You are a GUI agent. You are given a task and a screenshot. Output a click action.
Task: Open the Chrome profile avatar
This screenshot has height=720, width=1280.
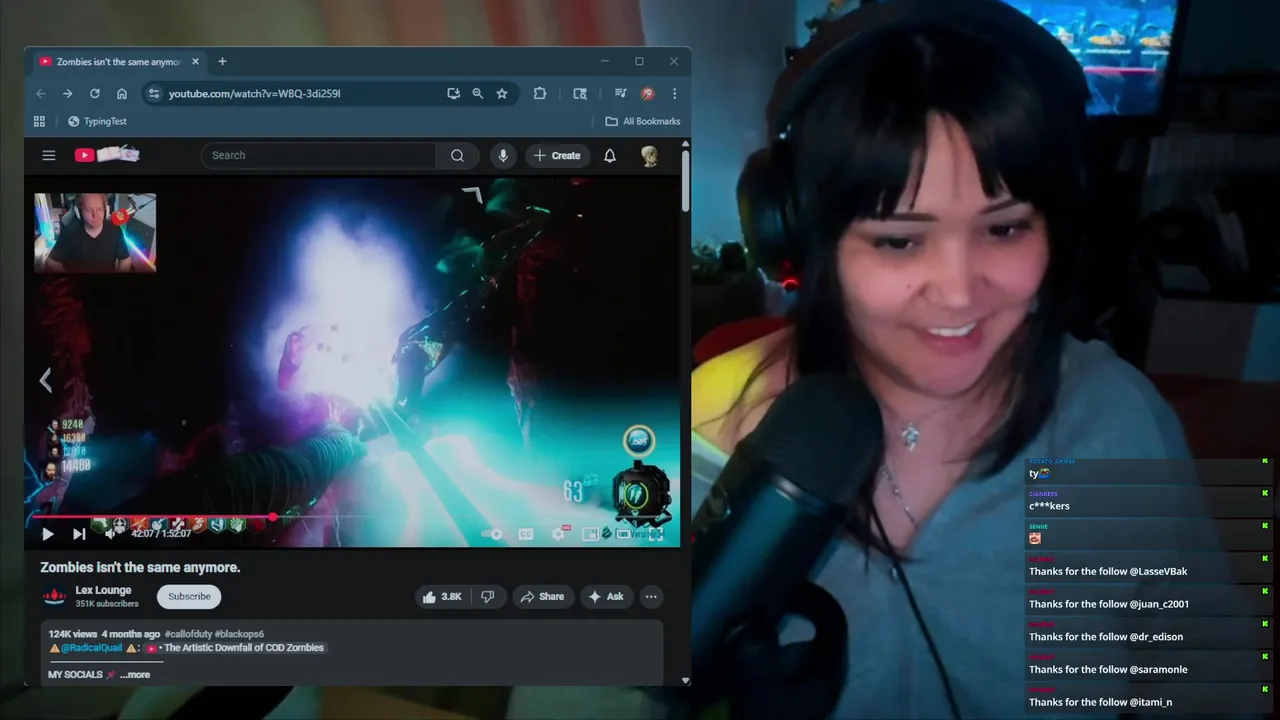point(647,93)
